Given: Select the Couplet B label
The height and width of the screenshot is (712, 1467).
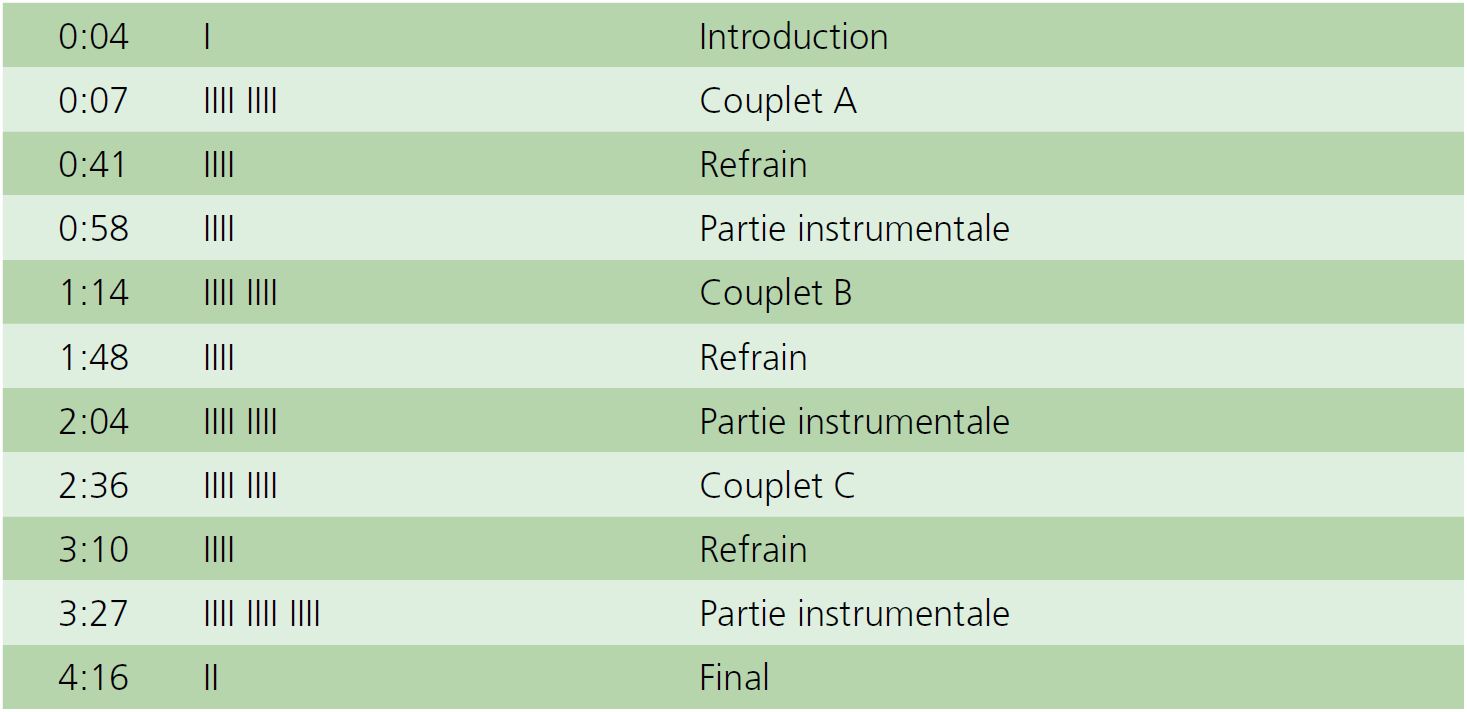Looking at the screenshot, I should tap(776, 293).
